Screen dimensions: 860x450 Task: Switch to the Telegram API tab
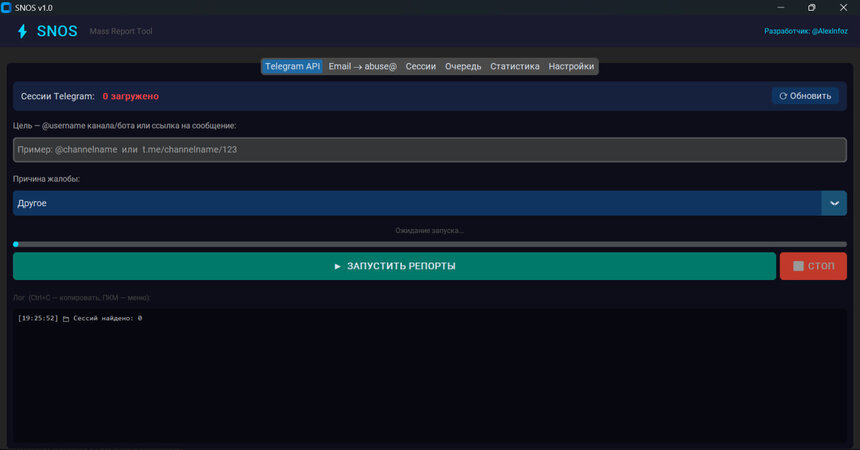pos(292,66)
